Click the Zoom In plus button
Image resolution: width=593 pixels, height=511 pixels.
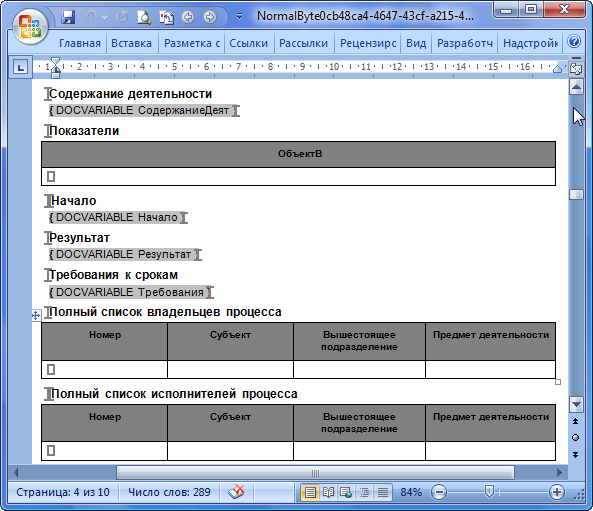tap(557, 492)
